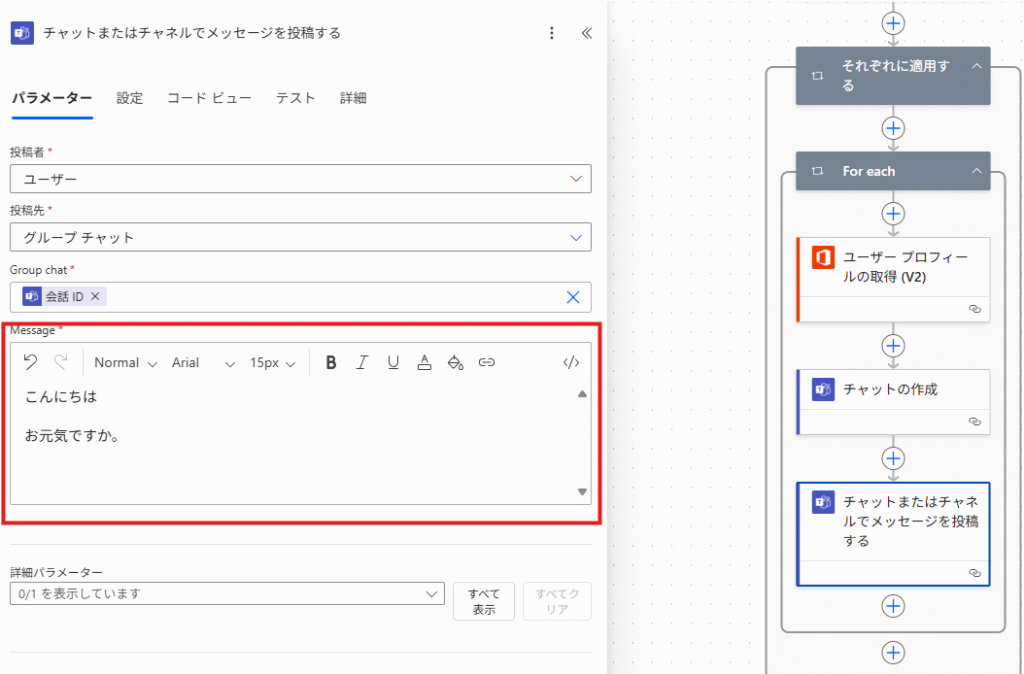Click Teams icon on message posting card
Viewport: 1024px width, 674px height.
pos(823,502)
